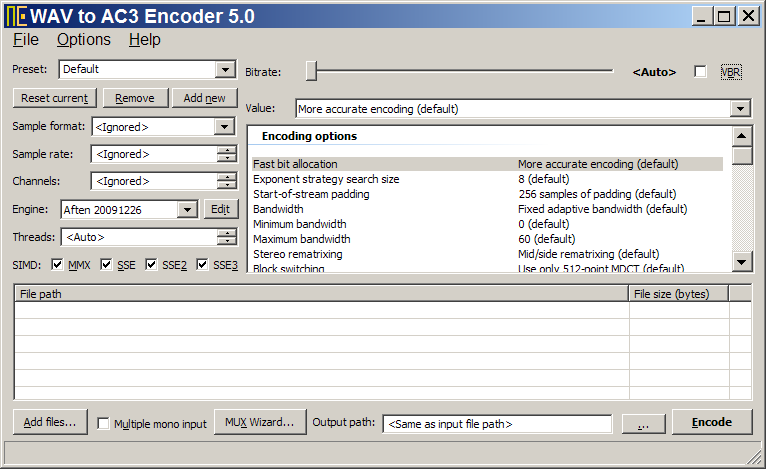The height and width of the screenshot is (469, 766).
Task: Expand the Value dropdown
Action: pos(741,108)
